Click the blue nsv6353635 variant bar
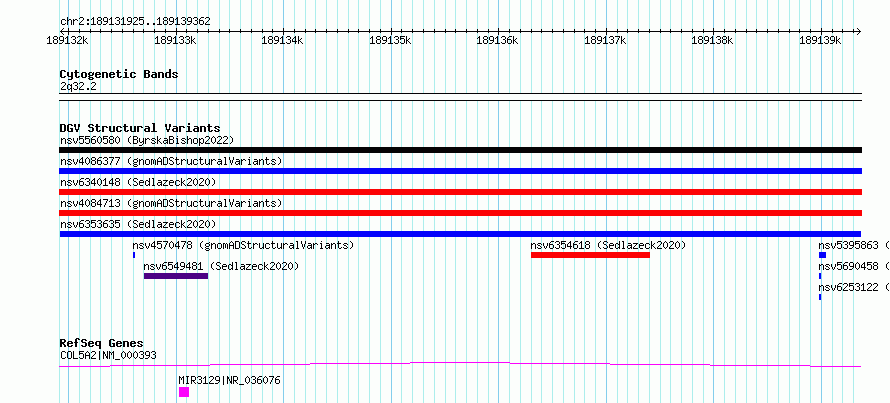 tap(460, 234)
